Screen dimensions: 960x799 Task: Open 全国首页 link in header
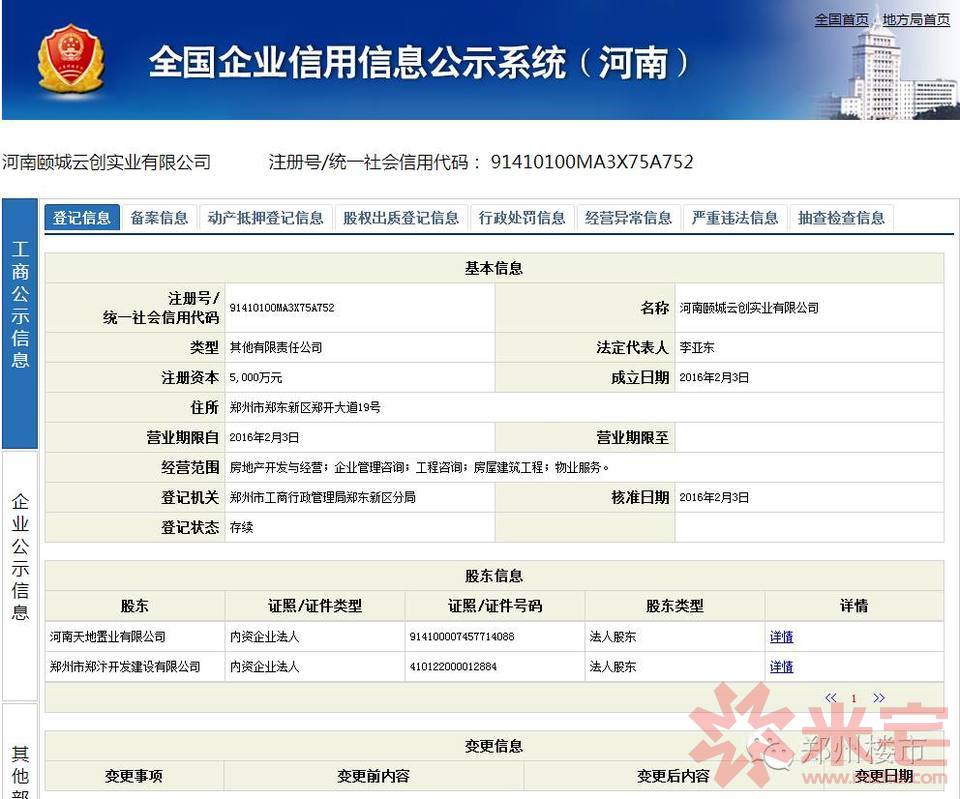click(841, 20)
